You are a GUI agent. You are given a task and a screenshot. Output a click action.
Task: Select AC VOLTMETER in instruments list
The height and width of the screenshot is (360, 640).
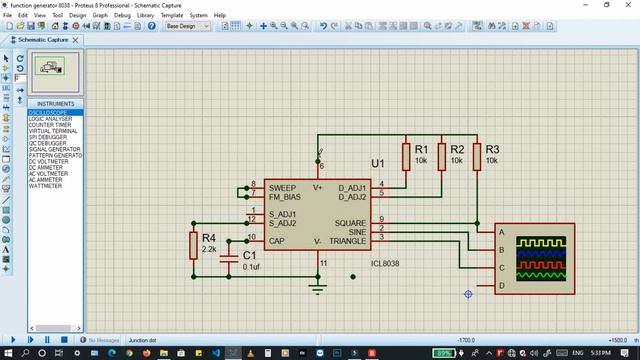(x=56, y=173)
